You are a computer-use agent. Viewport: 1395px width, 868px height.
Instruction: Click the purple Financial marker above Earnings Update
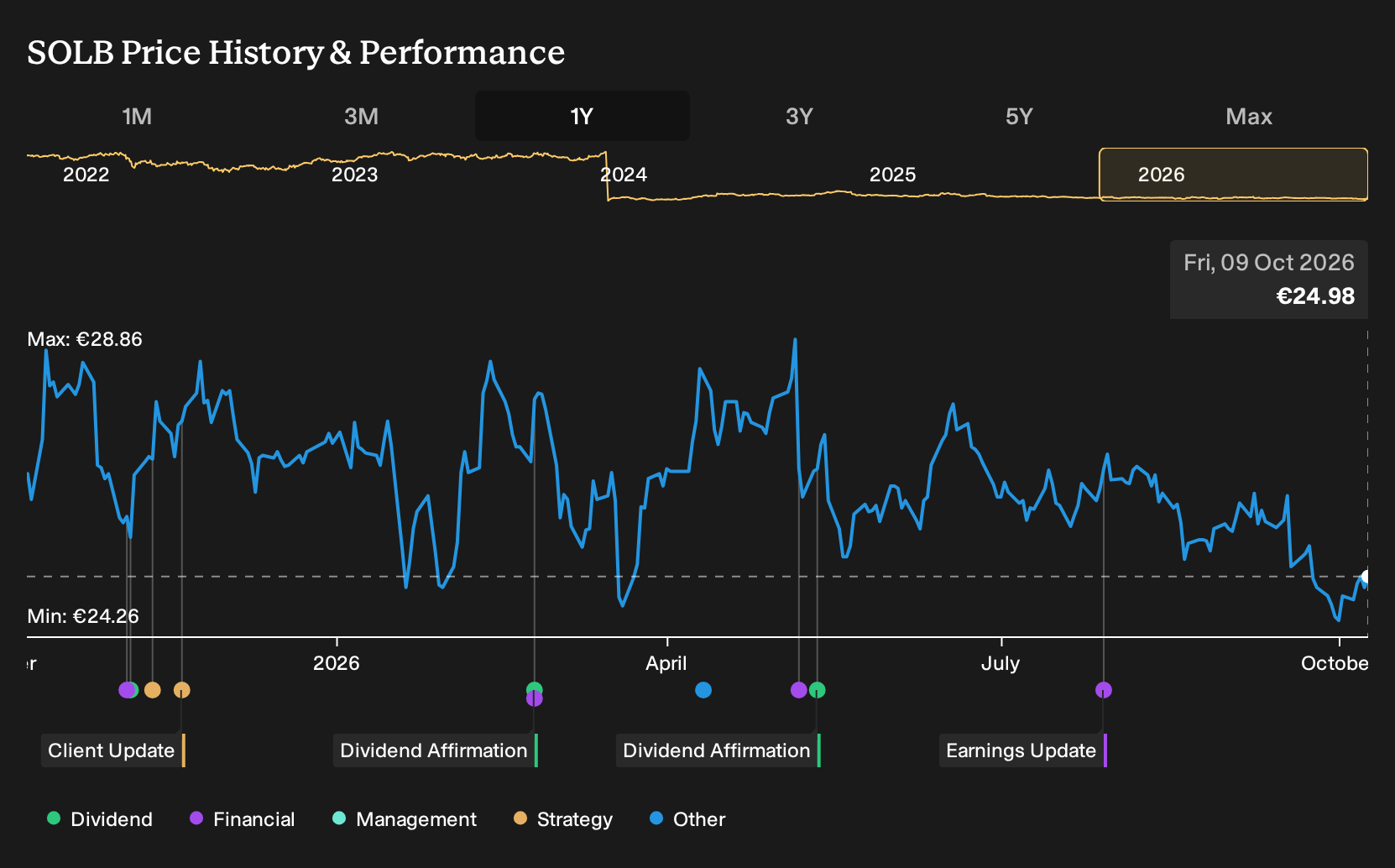(x=1104, y=690)
